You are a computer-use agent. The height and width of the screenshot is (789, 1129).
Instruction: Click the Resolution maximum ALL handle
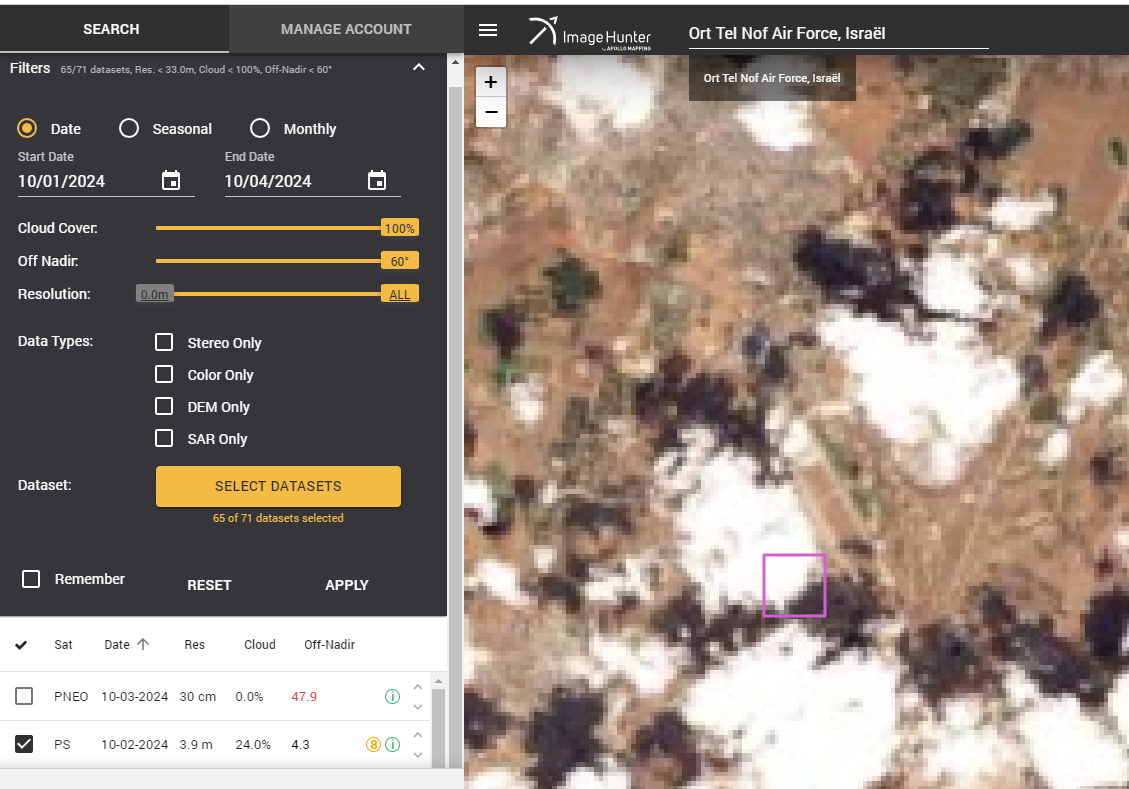pos(400,294)
